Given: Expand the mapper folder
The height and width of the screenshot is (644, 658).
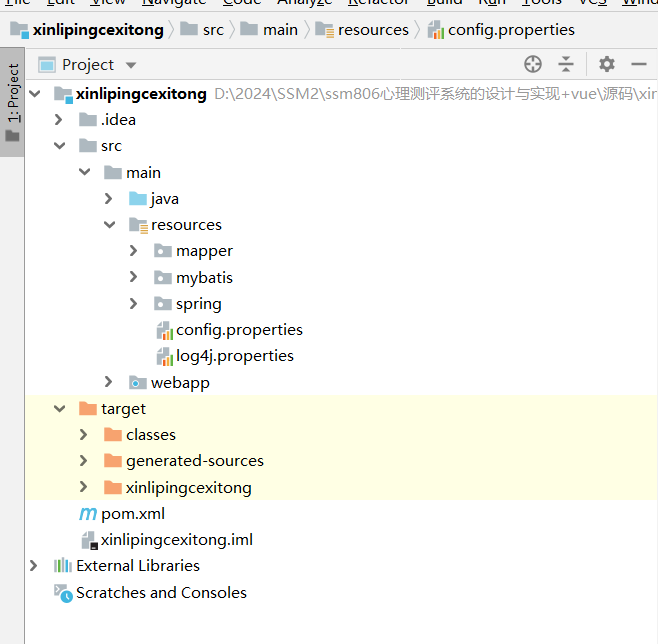Looking at the screenshot, I should click(135, 251).
